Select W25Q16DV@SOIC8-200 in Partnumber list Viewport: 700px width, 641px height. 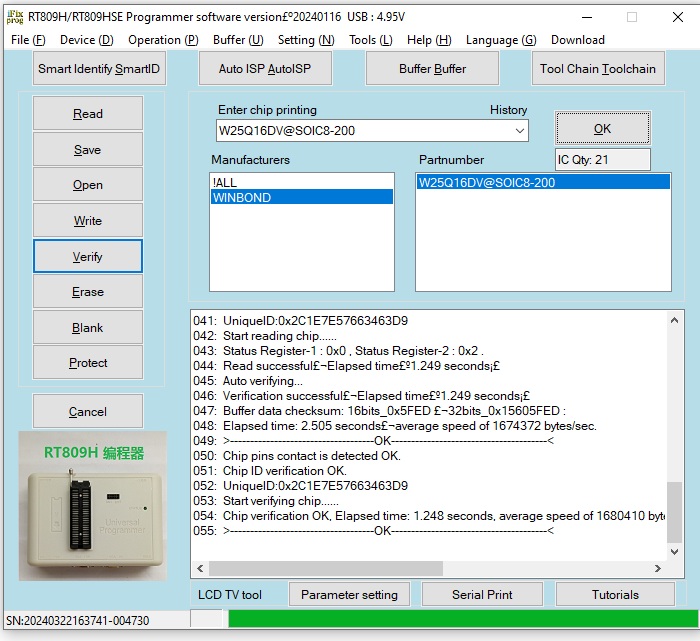click(x=543, y=183)
